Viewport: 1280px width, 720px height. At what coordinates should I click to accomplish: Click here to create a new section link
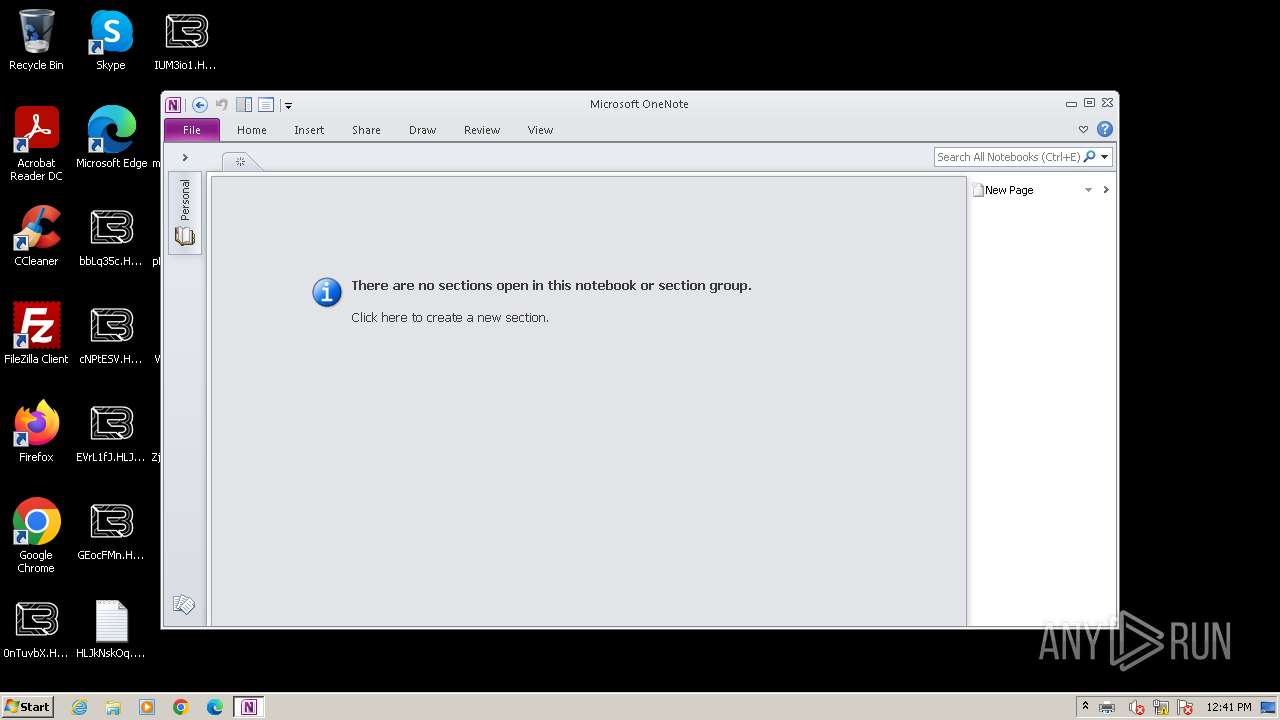[x=450, y=318]
